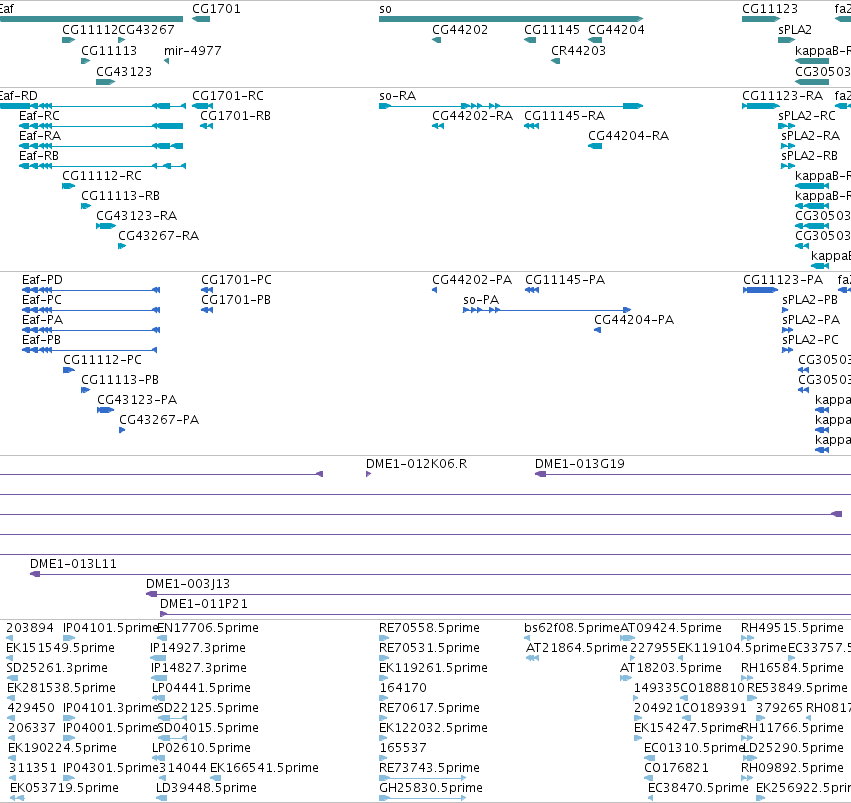
Task: Select the Eaf-RC transcript label
Action: pos(39,116)
